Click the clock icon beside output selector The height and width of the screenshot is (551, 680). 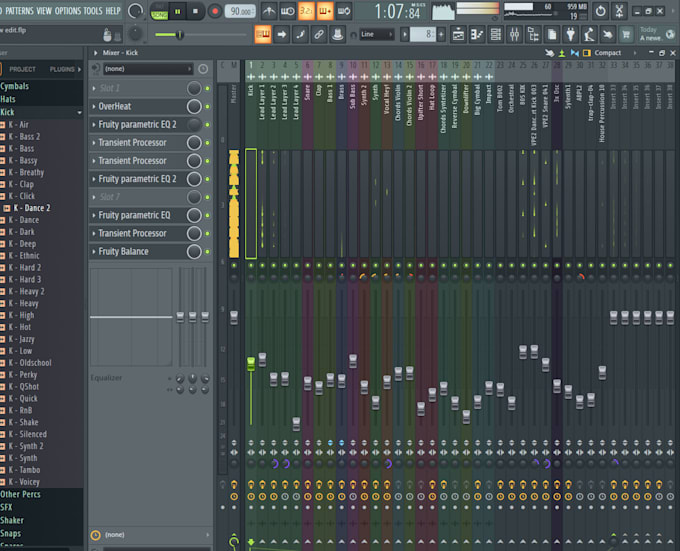(95, 535)
